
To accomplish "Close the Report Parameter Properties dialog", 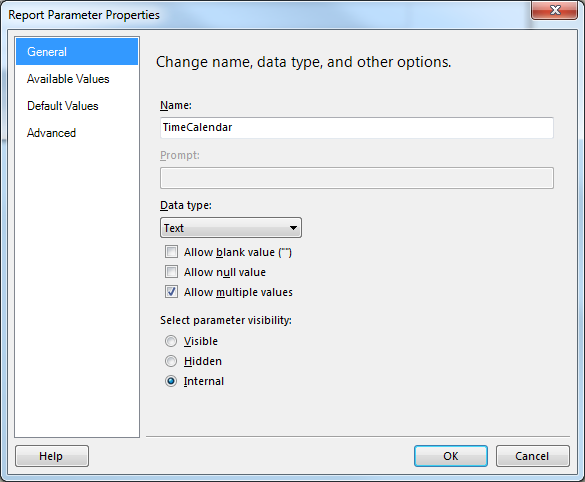I will pyautogui.click(x=554, y=10).
